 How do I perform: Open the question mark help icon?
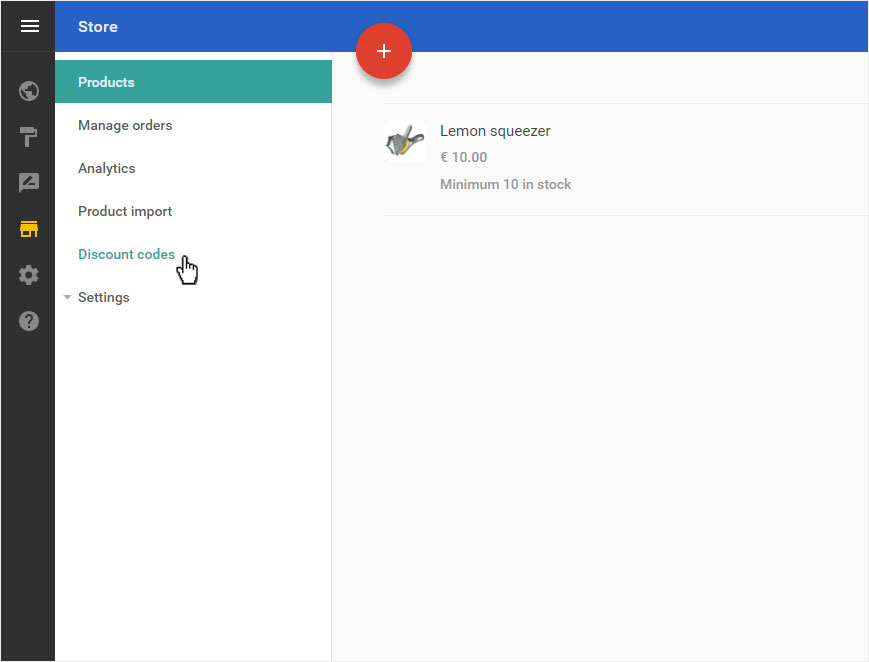[x=29, y=321]
